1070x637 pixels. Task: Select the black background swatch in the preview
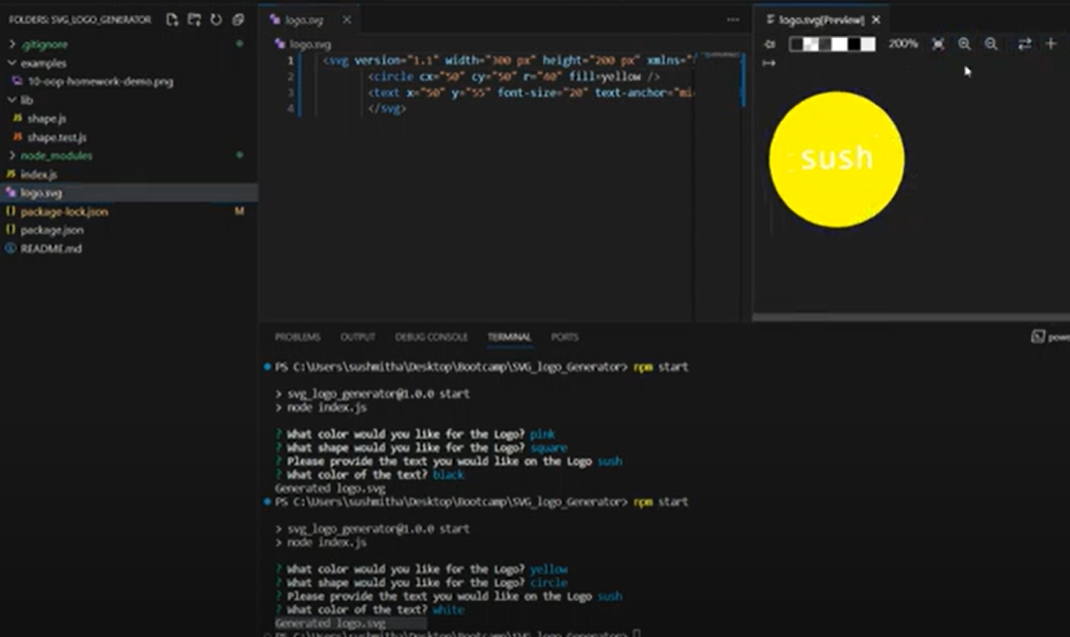coord(852,44)
